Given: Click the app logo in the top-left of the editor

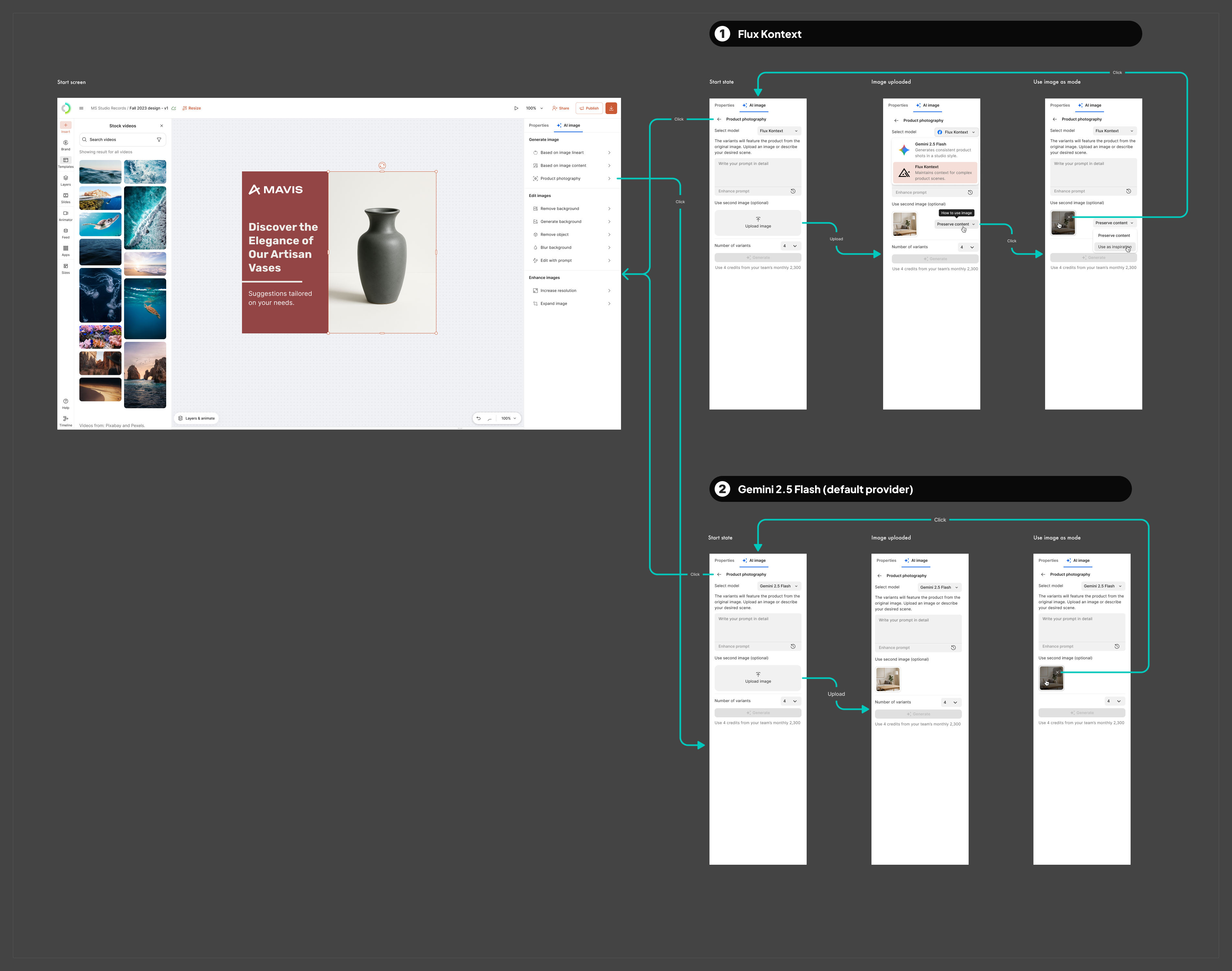Looking at the screenshot, I should pos(66,108).
